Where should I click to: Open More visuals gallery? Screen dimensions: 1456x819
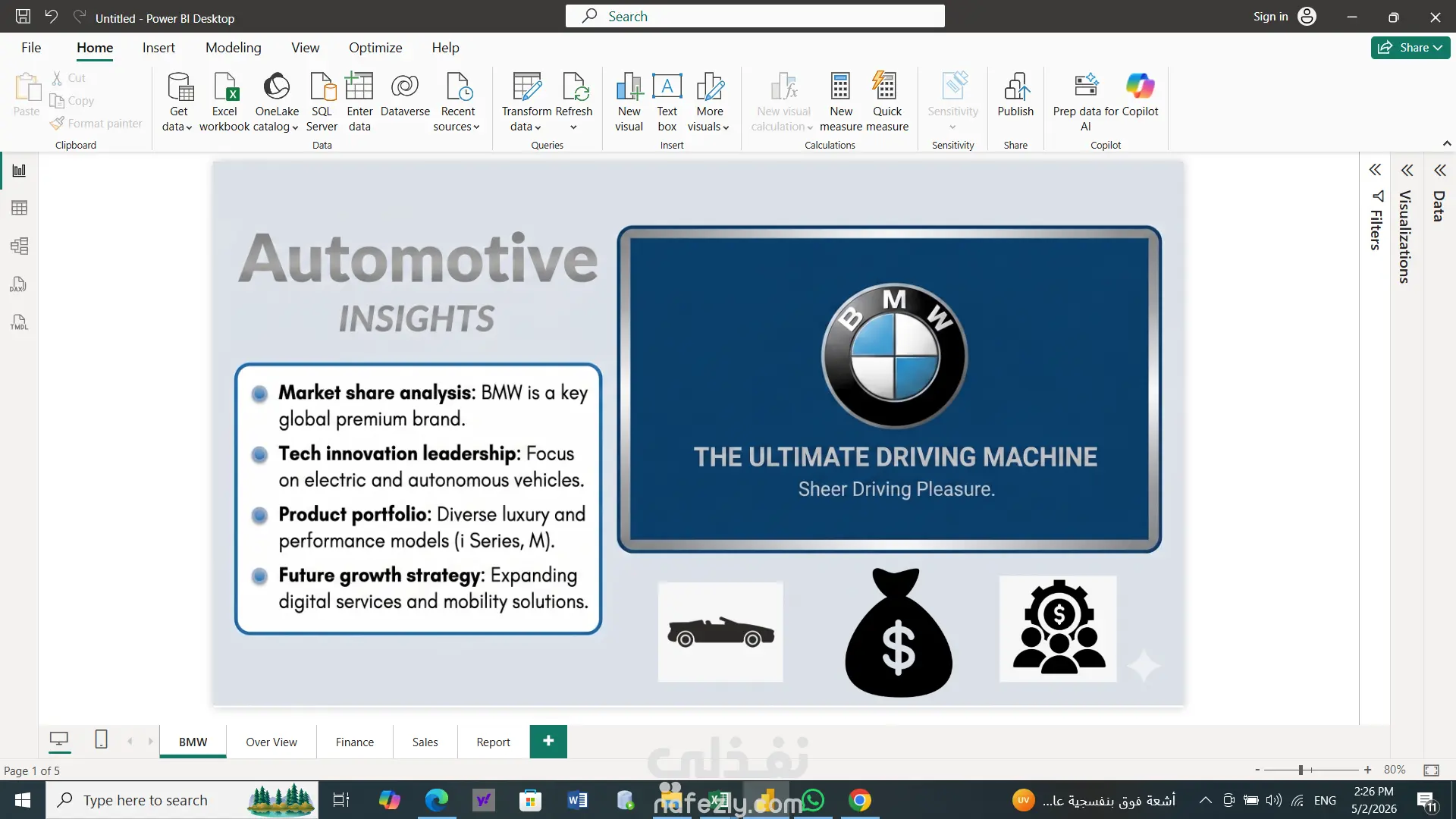709,102
